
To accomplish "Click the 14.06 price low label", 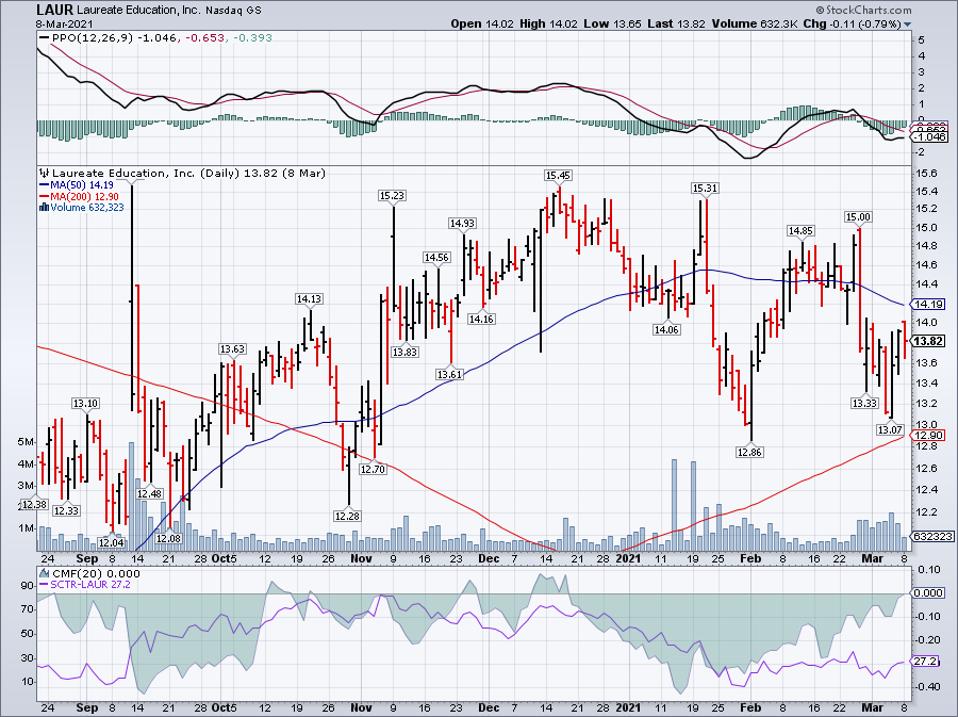I will pyautogui.click(x=667, y=330).
